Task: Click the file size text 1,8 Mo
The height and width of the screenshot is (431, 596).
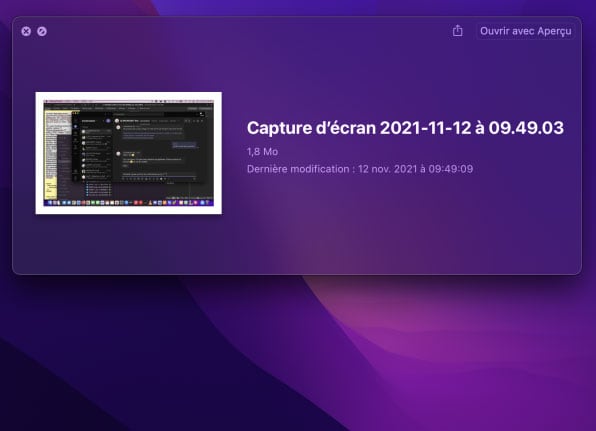Action: point(262,152)
